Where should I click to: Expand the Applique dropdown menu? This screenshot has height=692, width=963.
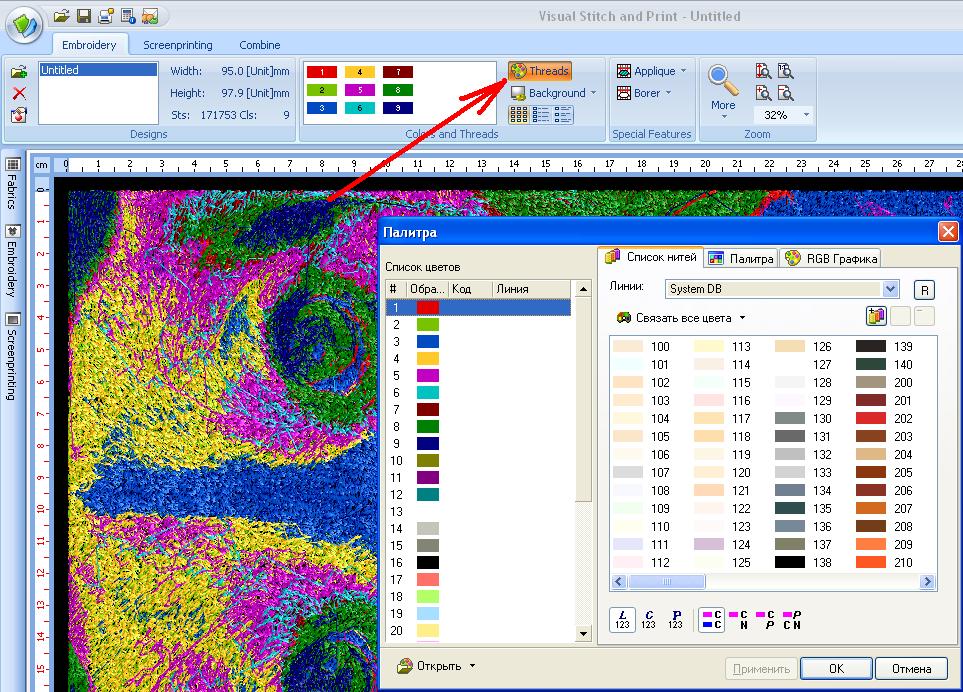(683, 71)
